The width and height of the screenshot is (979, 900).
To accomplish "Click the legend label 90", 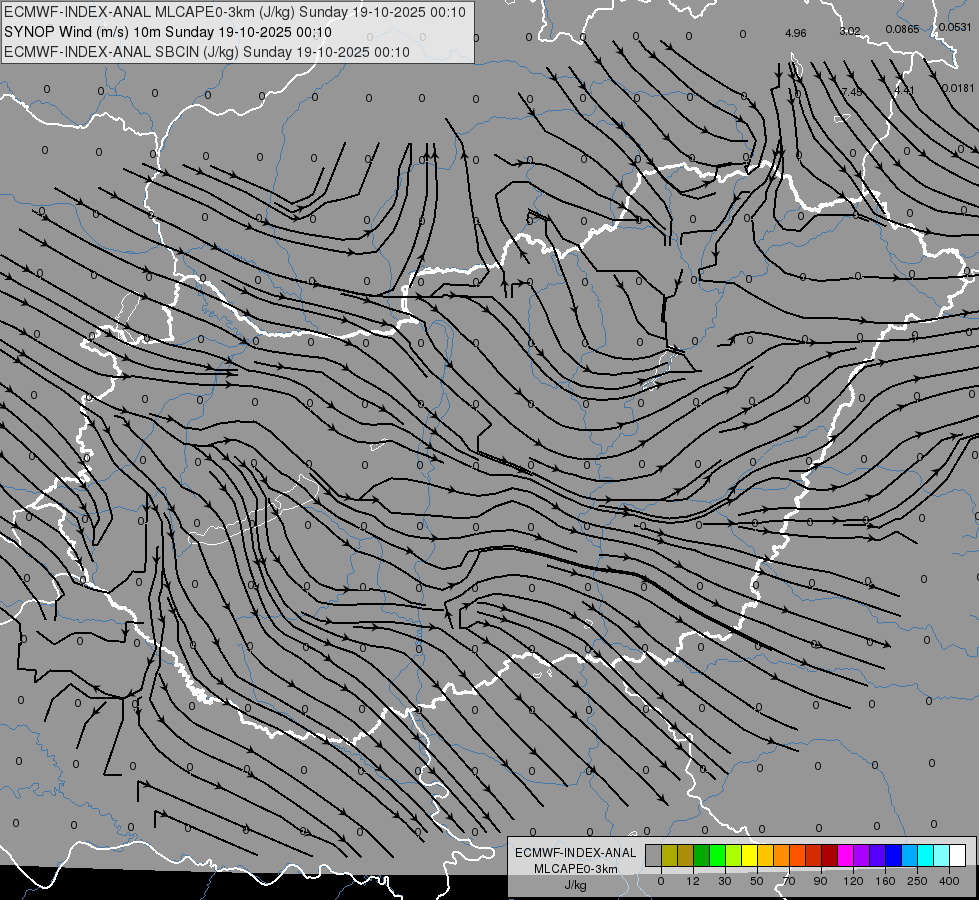I will 820,881.
